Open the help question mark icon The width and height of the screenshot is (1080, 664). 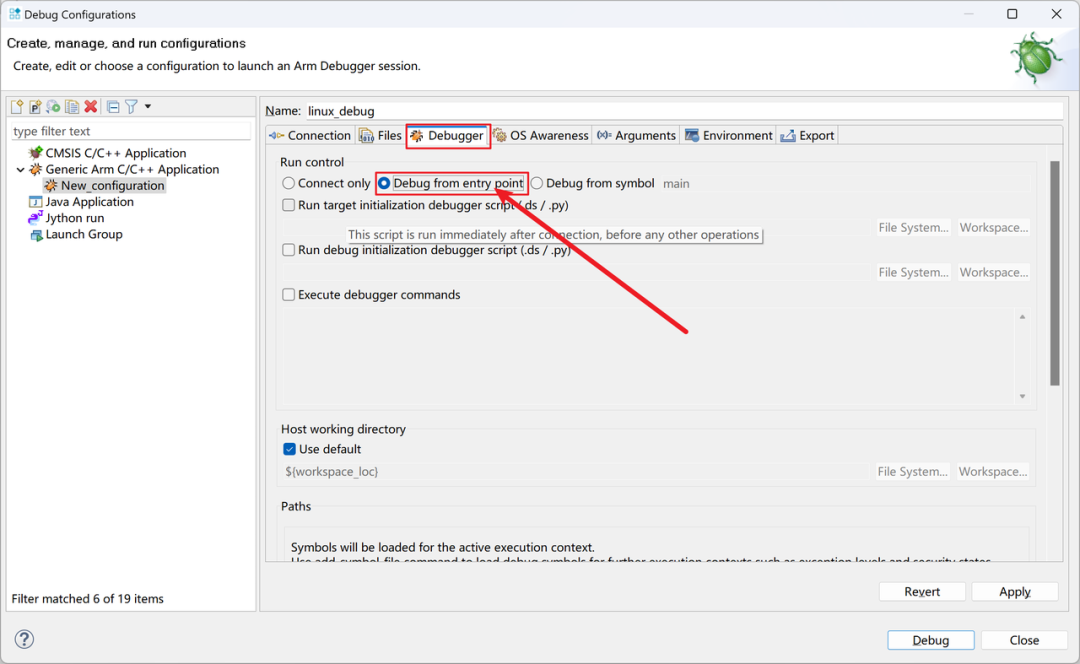tap(25, 640)
